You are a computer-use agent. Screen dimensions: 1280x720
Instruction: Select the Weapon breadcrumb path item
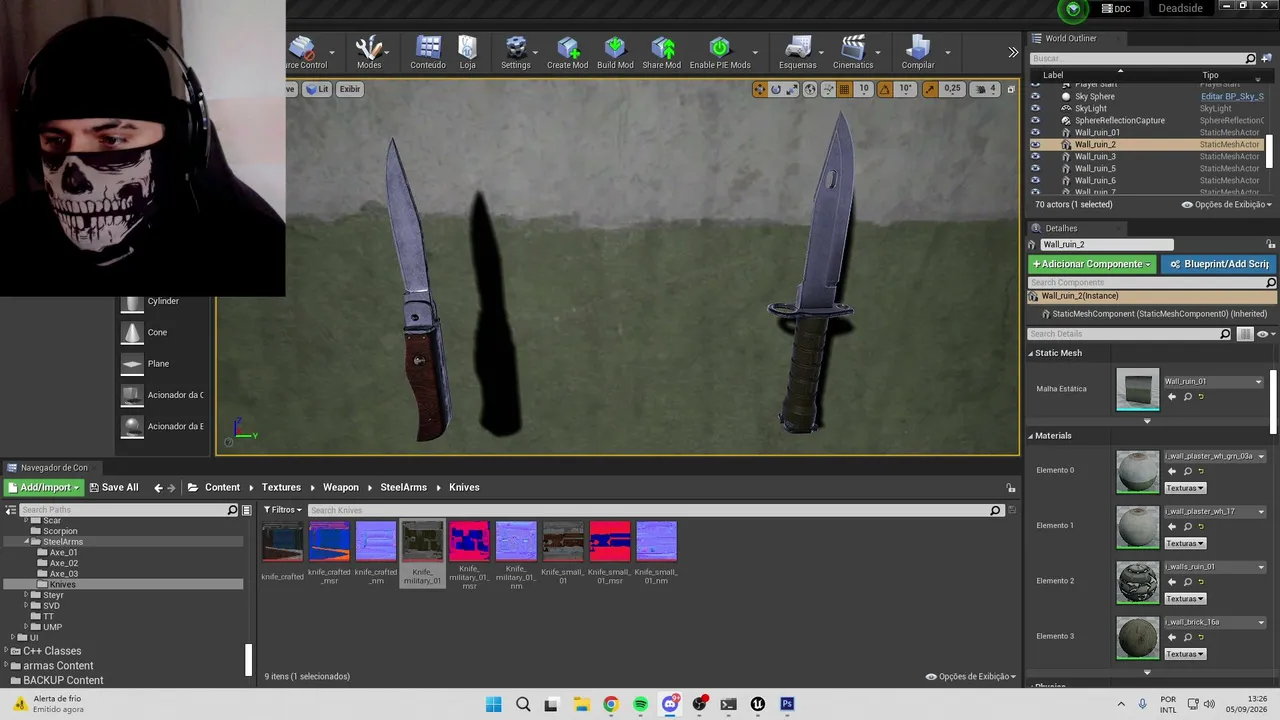[x=340, y=487]
